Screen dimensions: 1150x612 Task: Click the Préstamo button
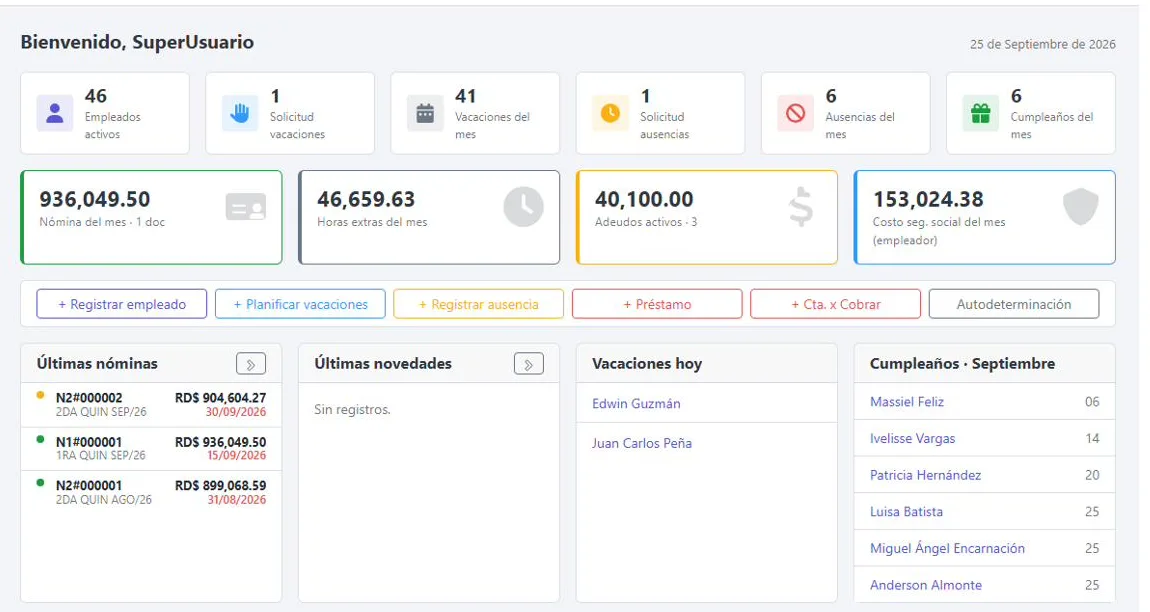[657, 305]
